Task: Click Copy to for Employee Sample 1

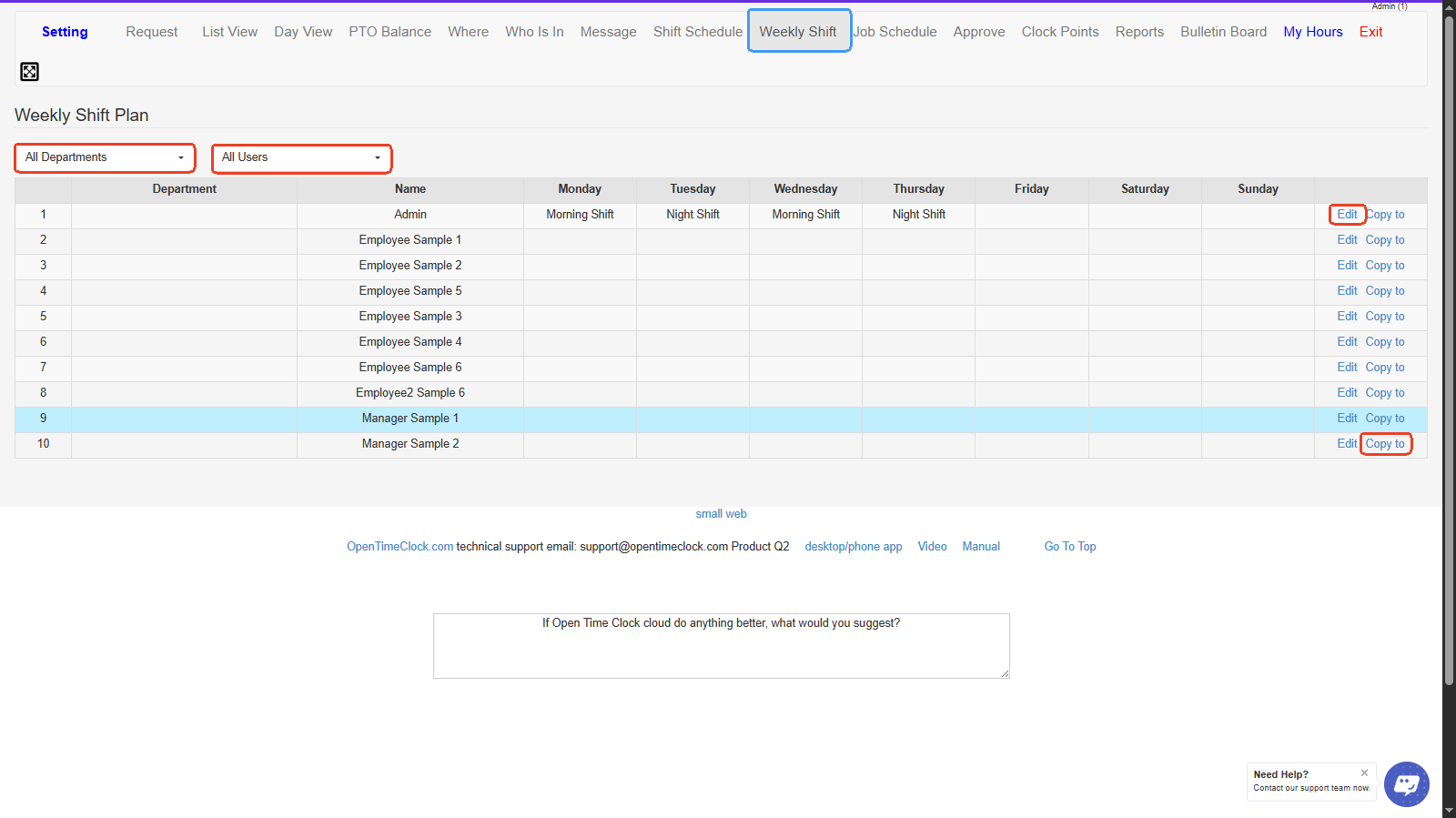Action: tap(1384, 240)
